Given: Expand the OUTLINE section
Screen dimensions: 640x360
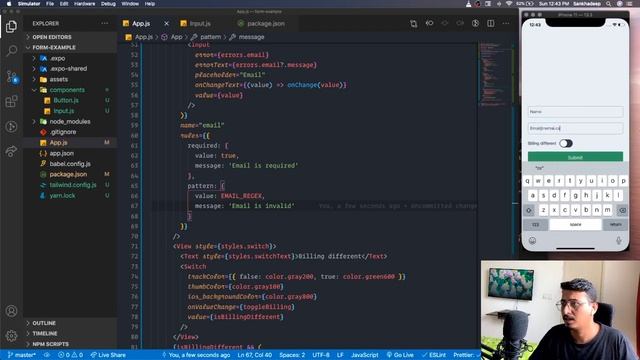Looking at the screenshot, I should pos(70,323).
